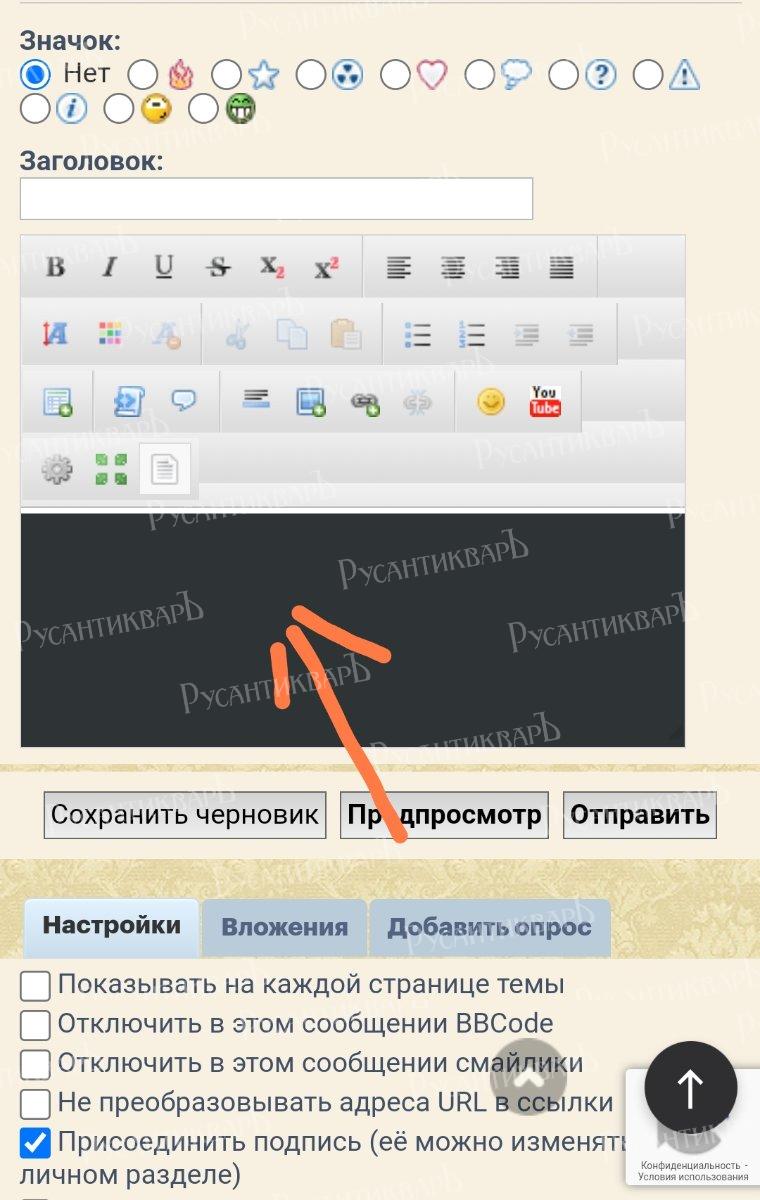Image resolution: width=760 pixels, height=1200 pixels.
Task: Insert a YouTube video
Action: tap(545, 402)
